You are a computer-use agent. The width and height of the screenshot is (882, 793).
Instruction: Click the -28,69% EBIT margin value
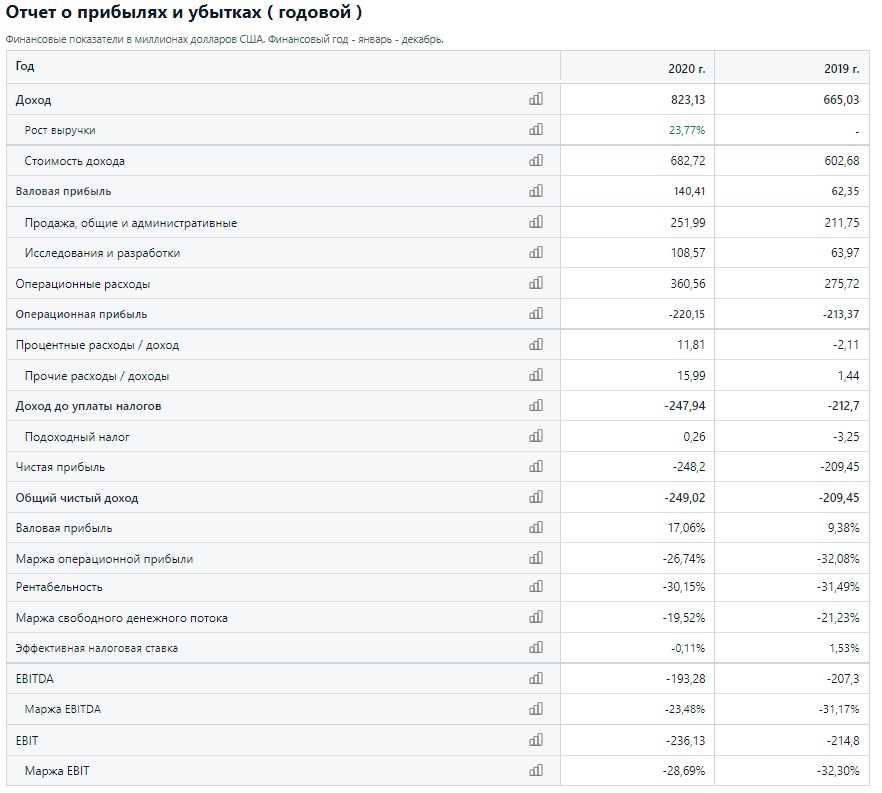point(683,771)
